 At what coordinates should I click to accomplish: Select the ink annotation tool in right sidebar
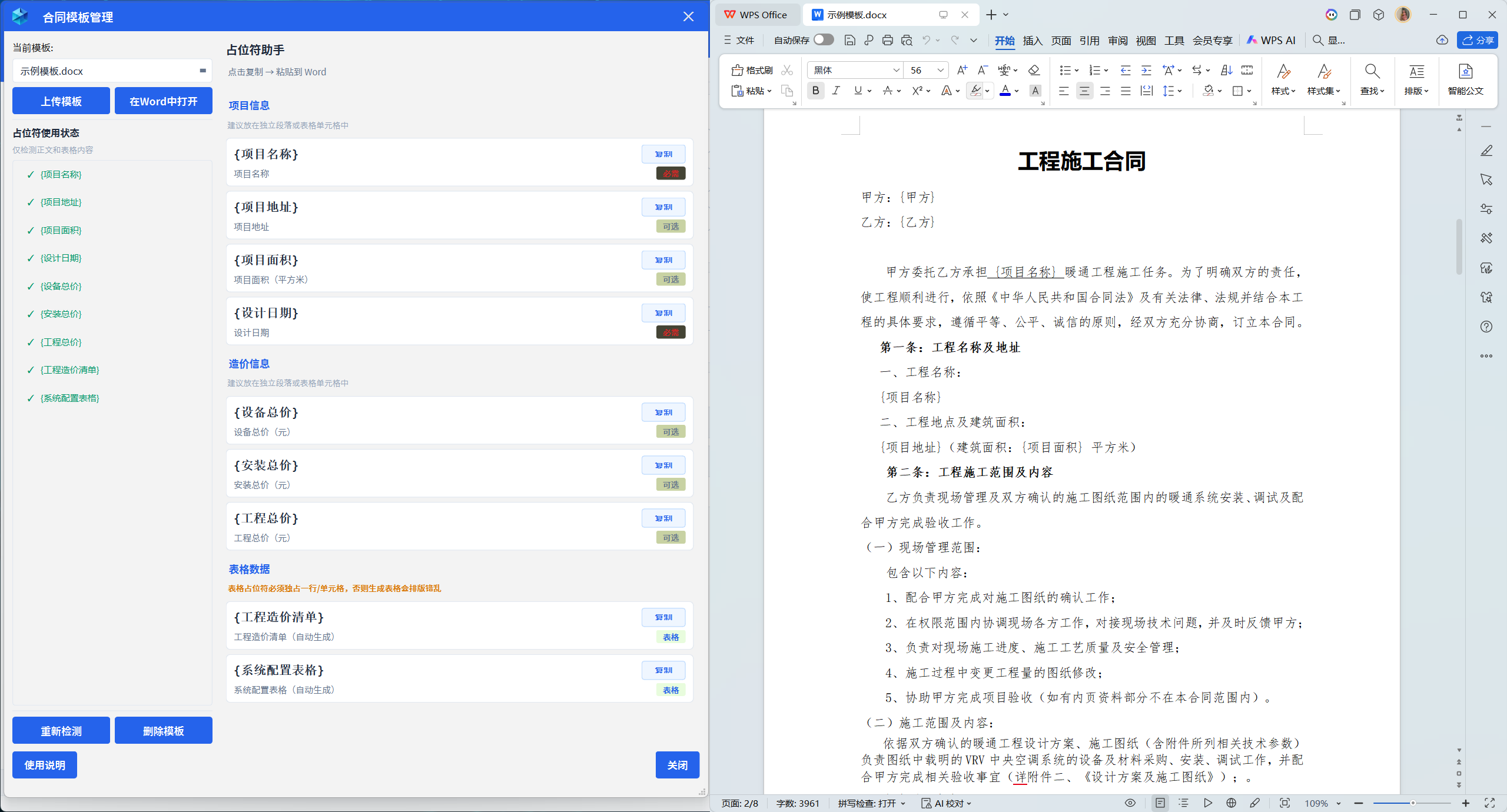(x=1486, y=151)
